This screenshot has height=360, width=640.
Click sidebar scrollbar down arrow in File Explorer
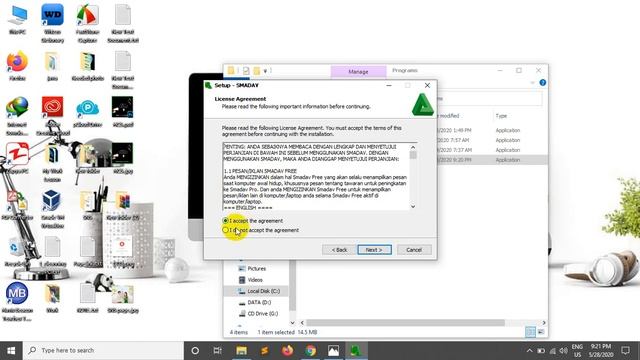pyautogui.click(x=292, y=323)
